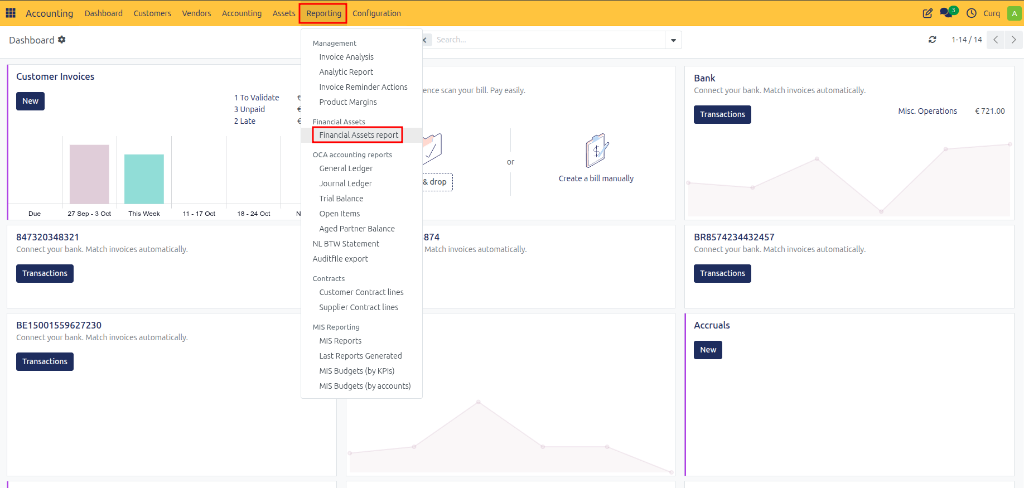Click the Accruals card title

click(712, 325)
